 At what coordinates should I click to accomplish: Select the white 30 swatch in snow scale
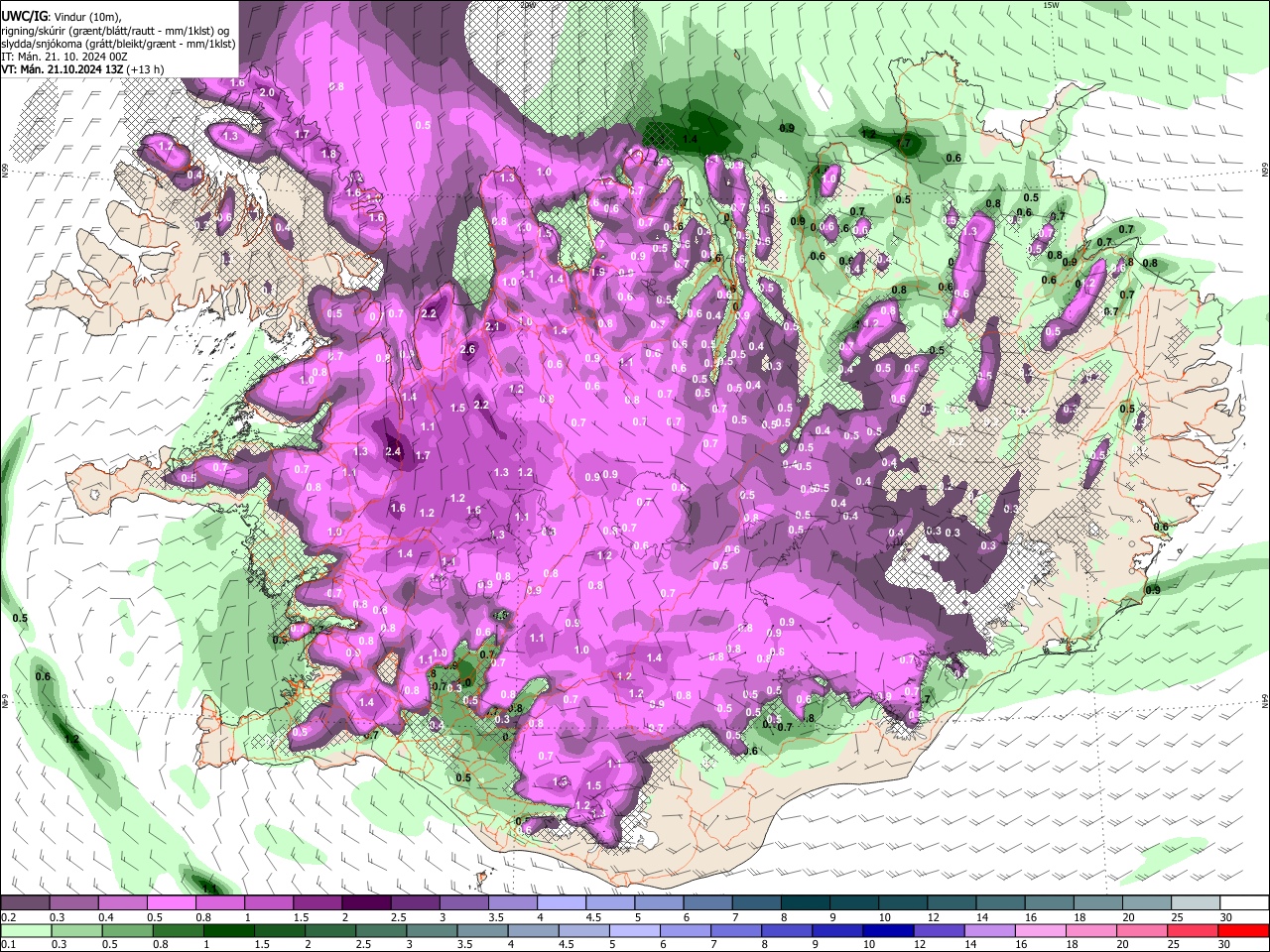pyautogui.click(x=1244, y=903)
